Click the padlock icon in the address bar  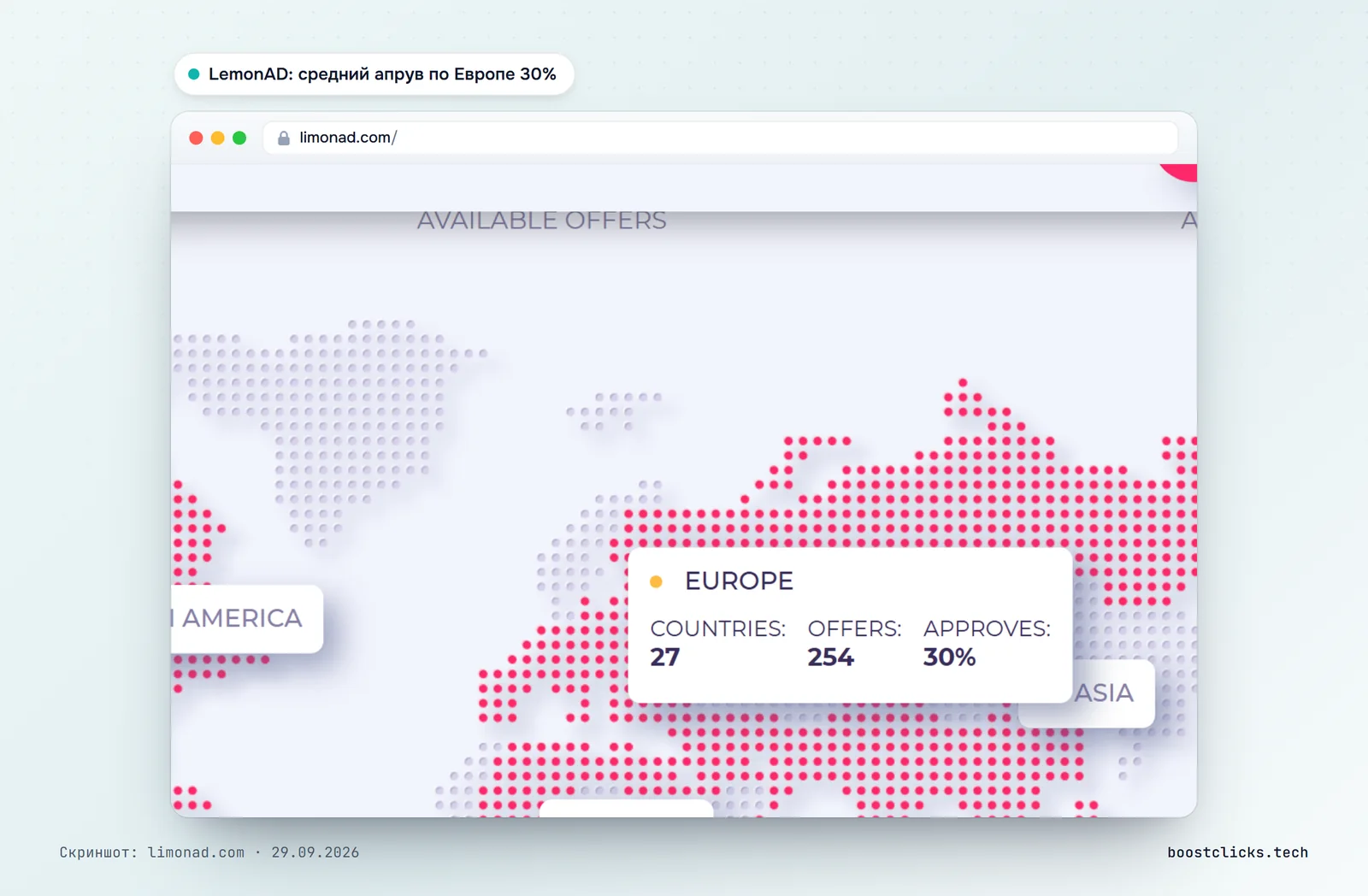284,138
